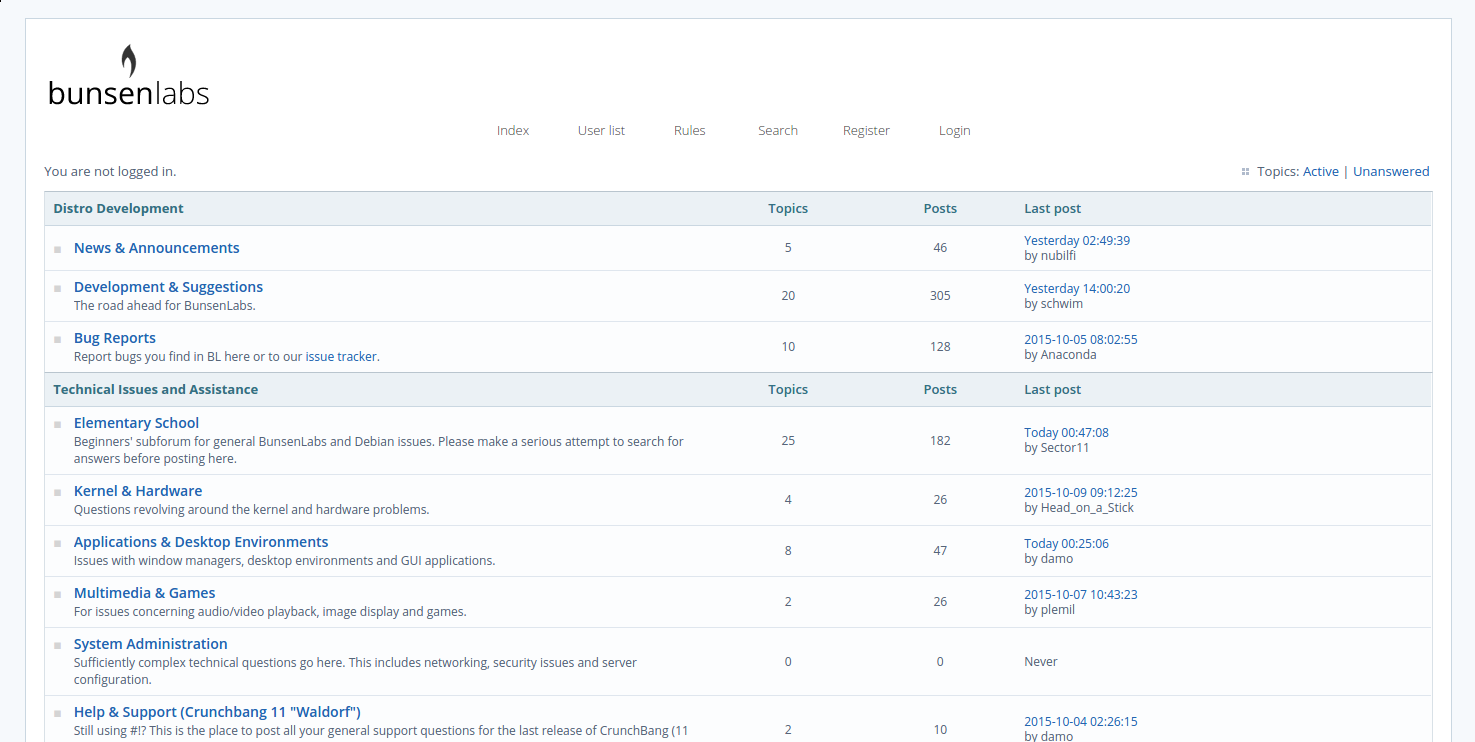The height and width of the screenshot is (742, 1475).
Task: Click Login in the navigation
Action: click(x=955, y=130)
